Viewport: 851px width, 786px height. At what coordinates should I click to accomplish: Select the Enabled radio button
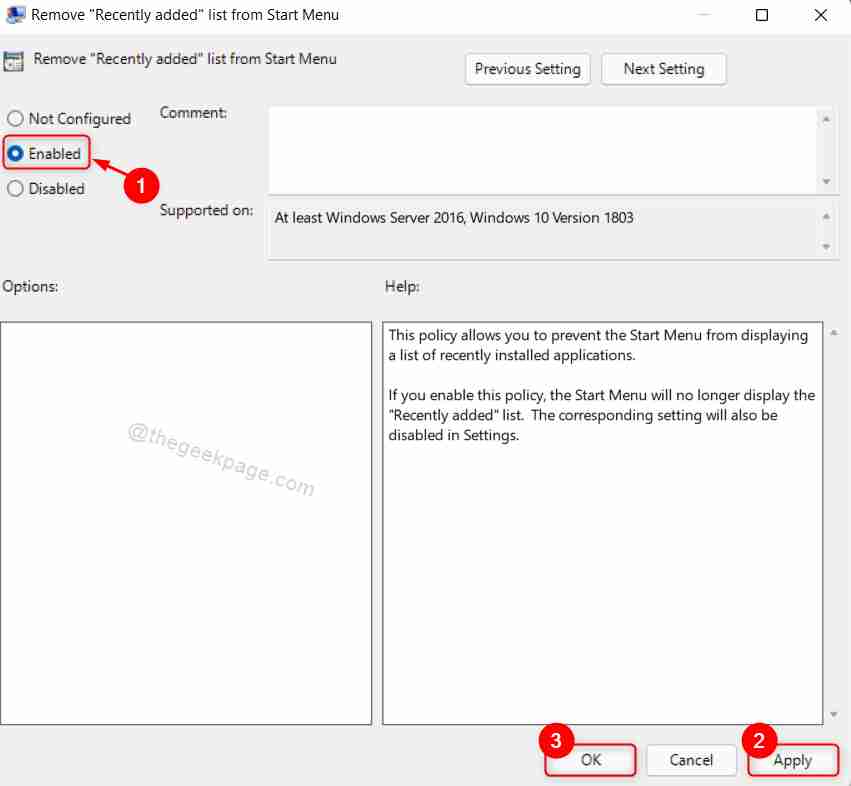pos(17,153)
